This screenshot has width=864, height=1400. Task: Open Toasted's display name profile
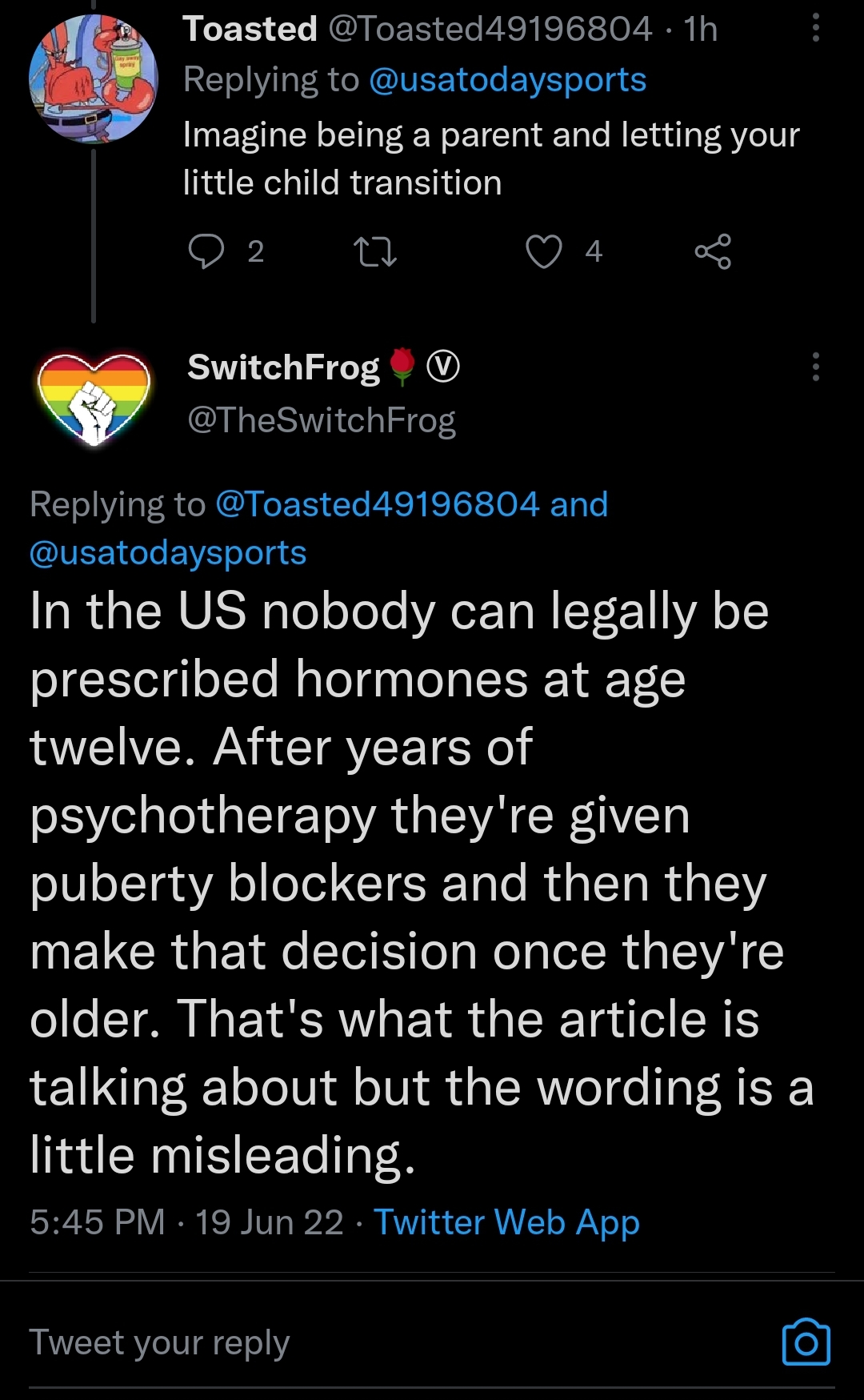tap(250, 29)
